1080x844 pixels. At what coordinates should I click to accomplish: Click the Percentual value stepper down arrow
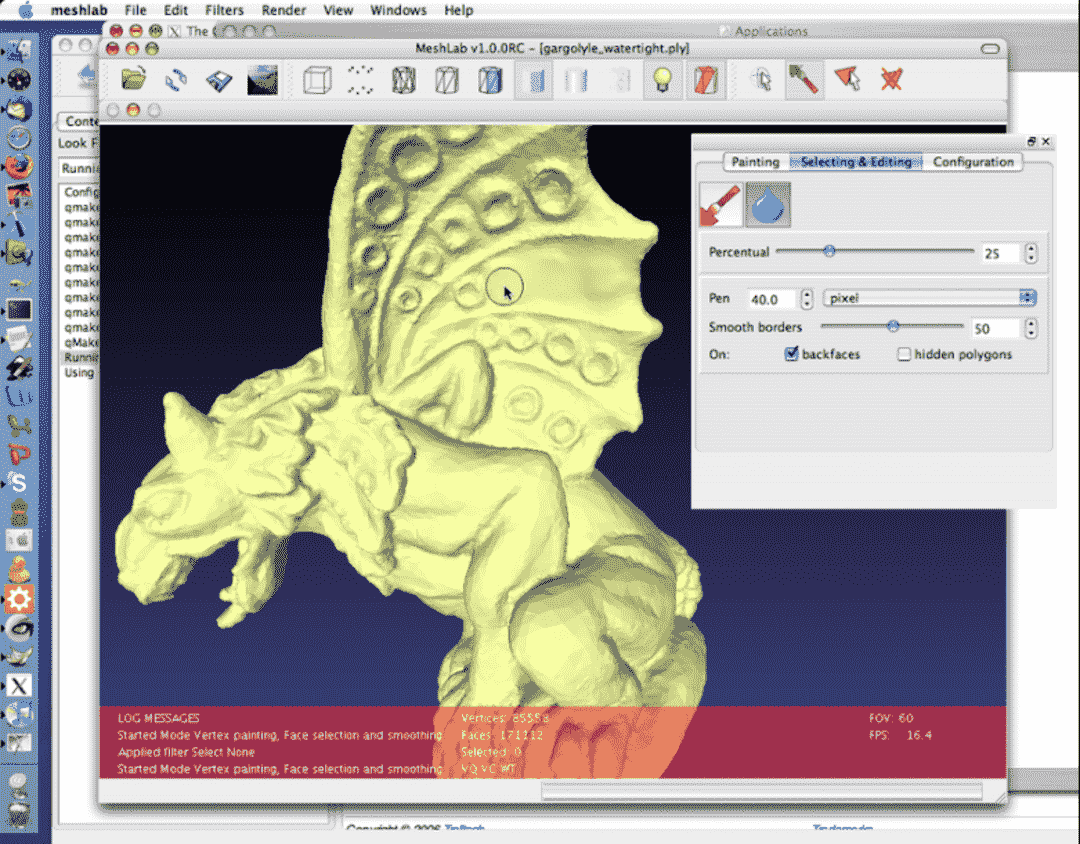click(x=1031, y=258)
